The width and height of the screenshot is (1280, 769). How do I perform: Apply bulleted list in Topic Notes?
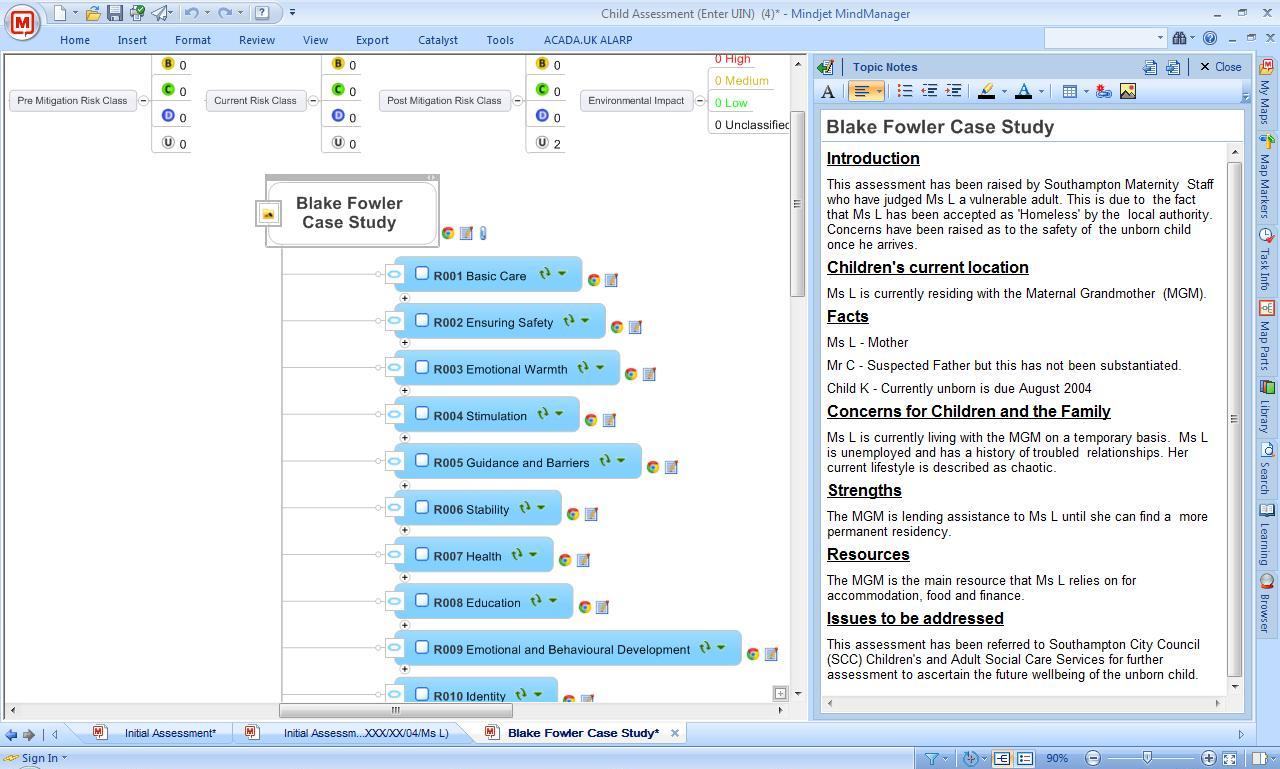click(x=904, y=91)
